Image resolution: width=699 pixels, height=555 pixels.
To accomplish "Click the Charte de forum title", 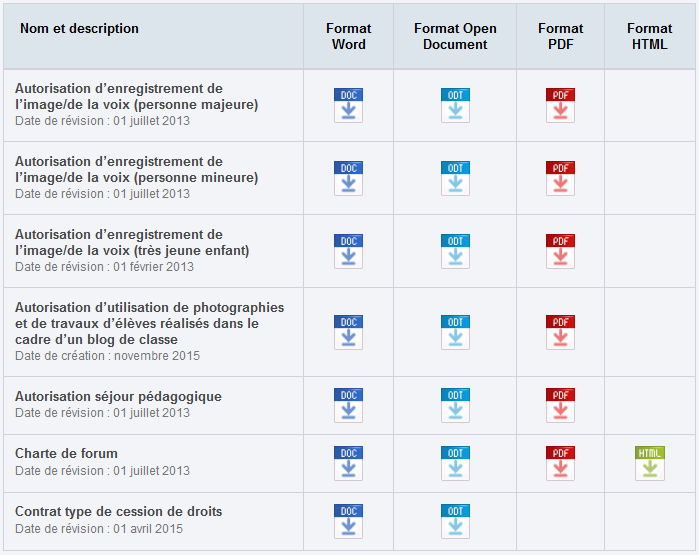I will pyautogui.click(x=66, y=454).
